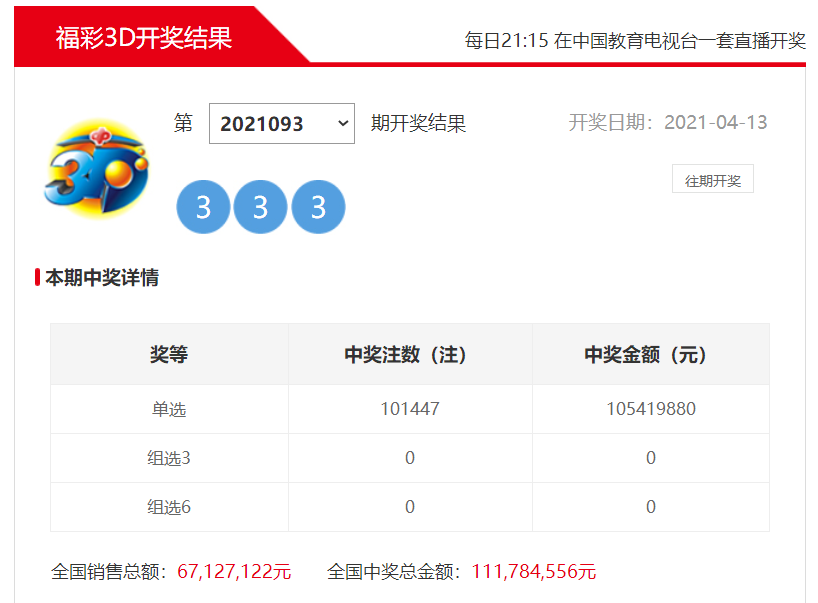Click the national sales total 67,127,122元
818x603 pixels.
[x=234, y=572]
